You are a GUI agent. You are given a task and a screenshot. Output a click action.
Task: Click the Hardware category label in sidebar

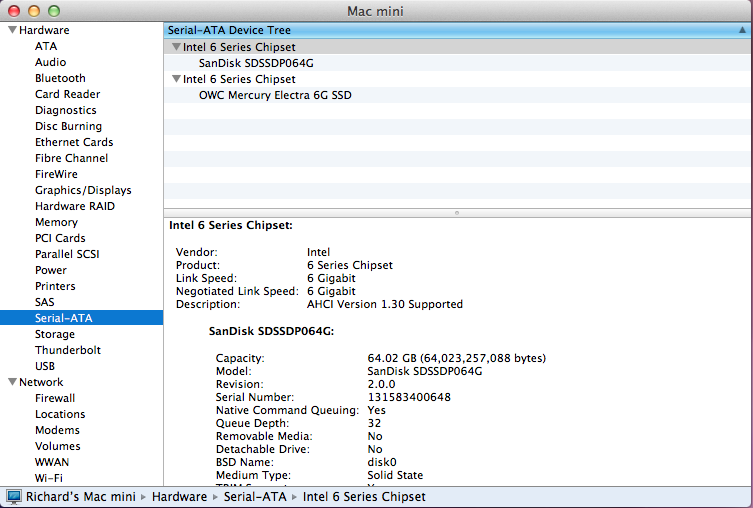(x=44, y=30)
